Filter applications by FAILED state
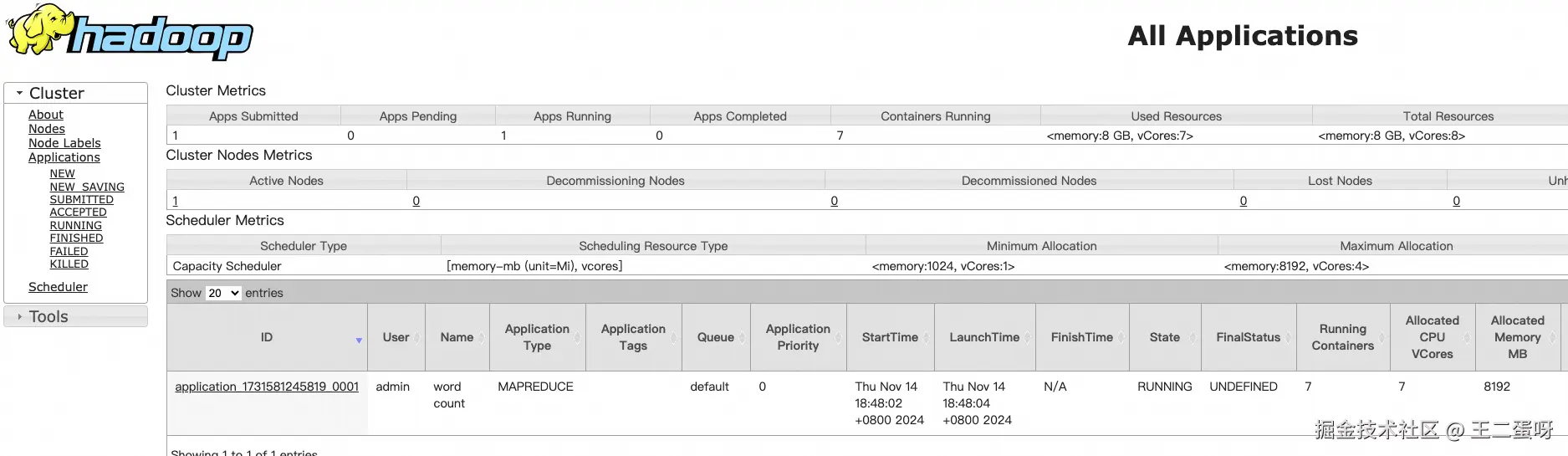1568x456 pixels. point(69,252)
